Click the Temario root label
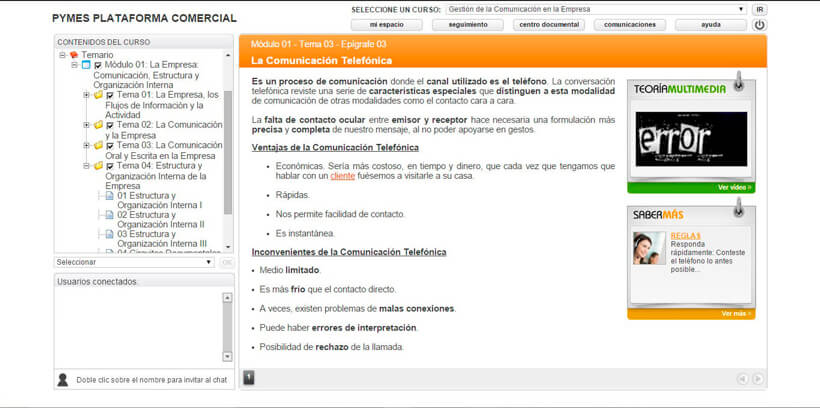 pyautogui.click(x=97, y=55)
